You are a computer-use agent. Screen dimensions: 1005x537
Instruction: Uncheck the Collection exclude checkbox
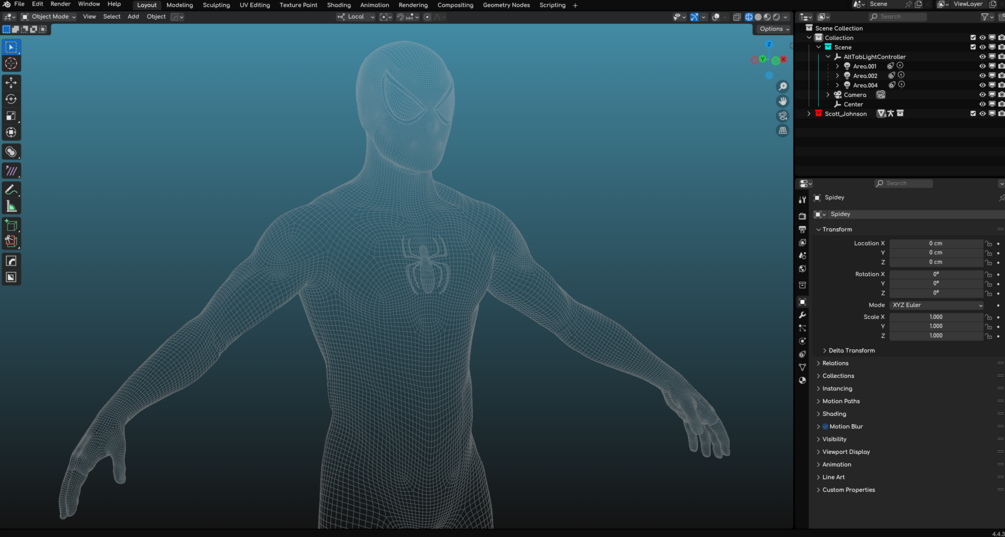[x=973, y=38]
